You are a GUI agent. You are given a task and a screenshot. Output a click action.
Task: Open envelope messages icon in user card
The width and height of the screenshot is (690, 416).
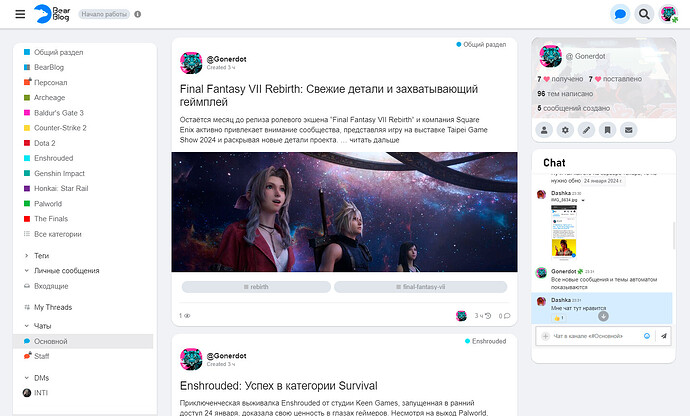point(628,130)
